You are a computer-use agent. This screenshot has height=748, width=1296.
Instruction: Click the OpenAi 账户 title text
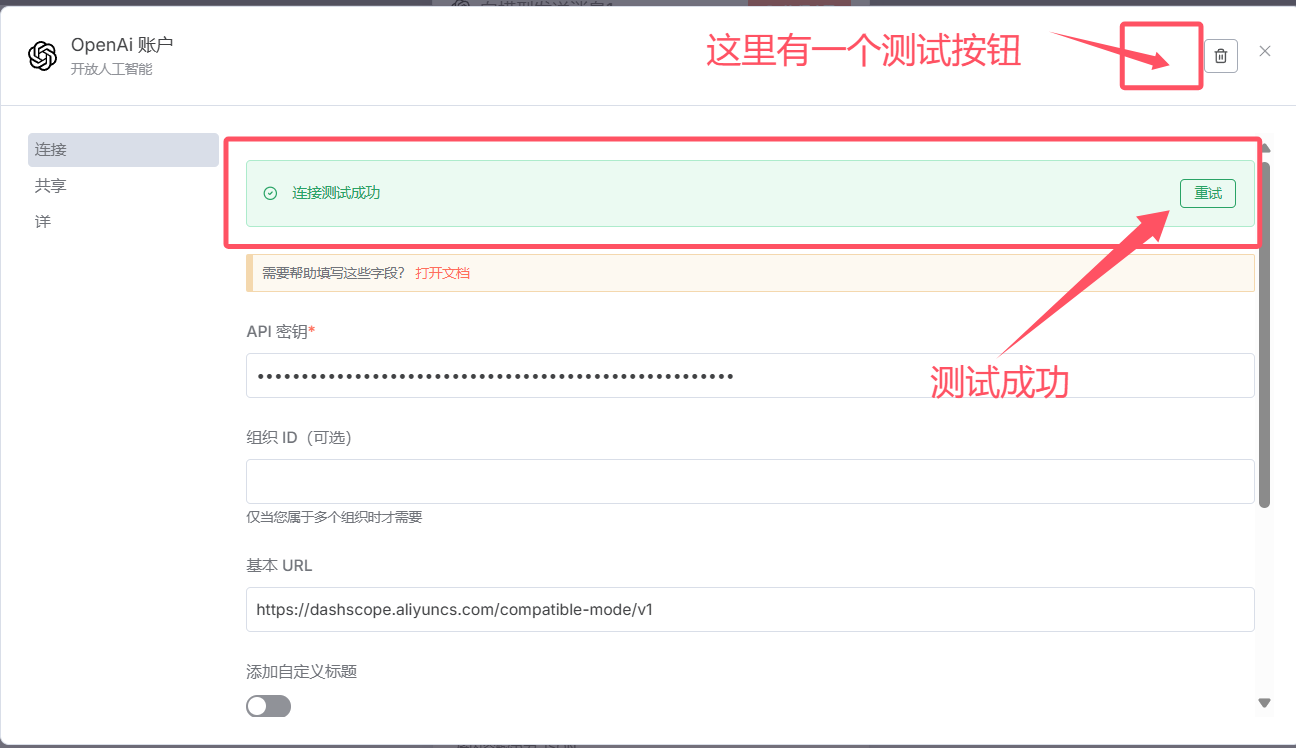tap(122, 45)
